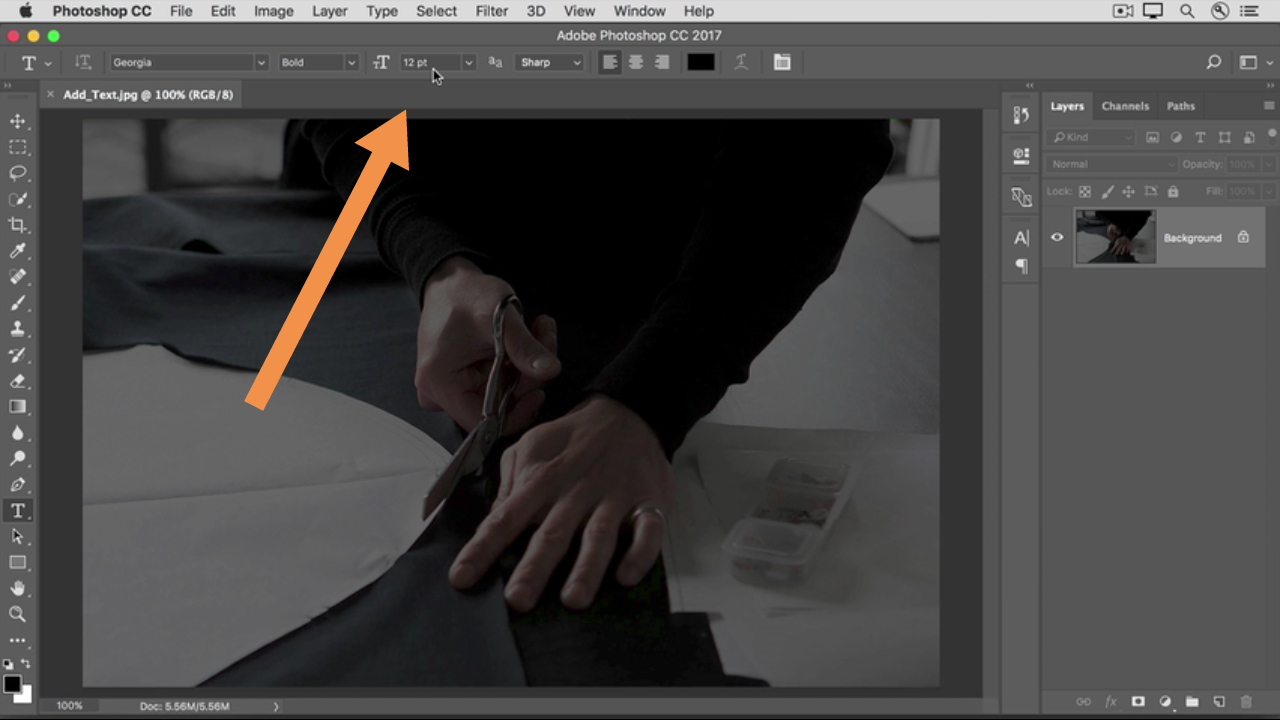Image resolution: width=1280 pixels, height=720 pixels.
Task: Center align text in options bar
Action: (x=635, y=62)
